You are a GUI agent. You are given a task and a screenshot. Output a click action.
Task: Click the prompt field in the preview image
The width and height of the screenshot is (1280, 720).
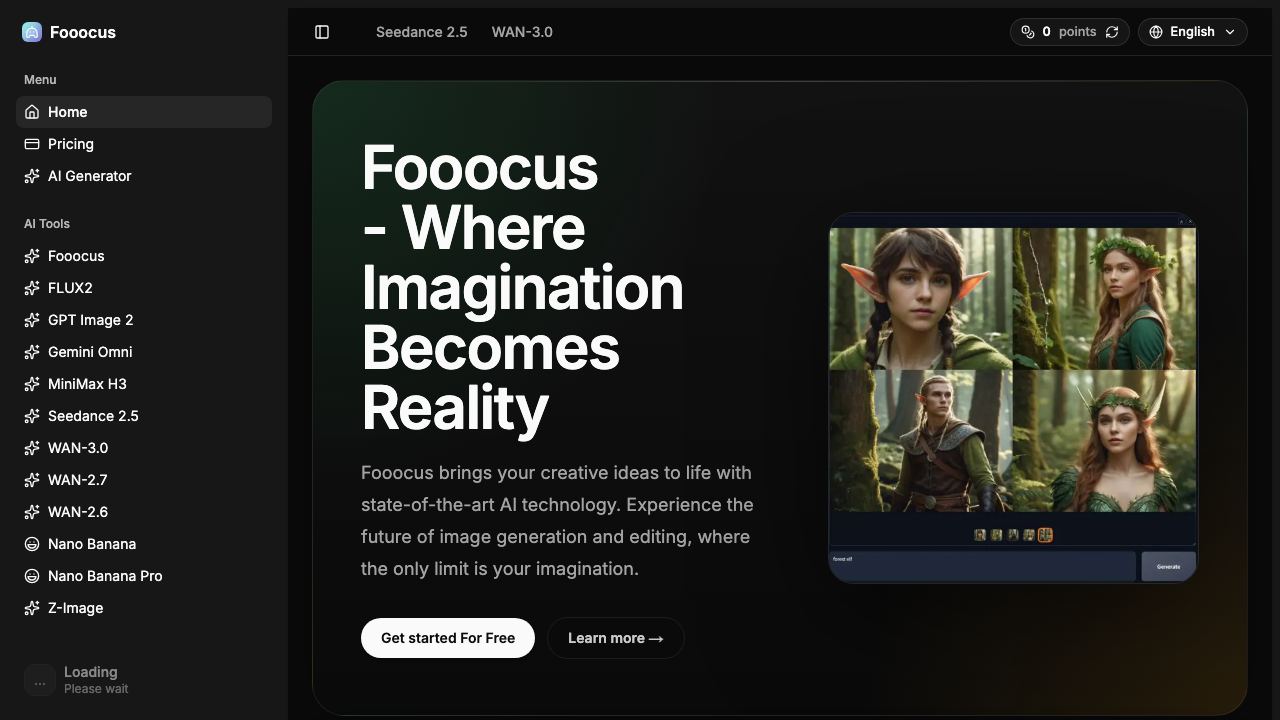click(x=983, y=566)
